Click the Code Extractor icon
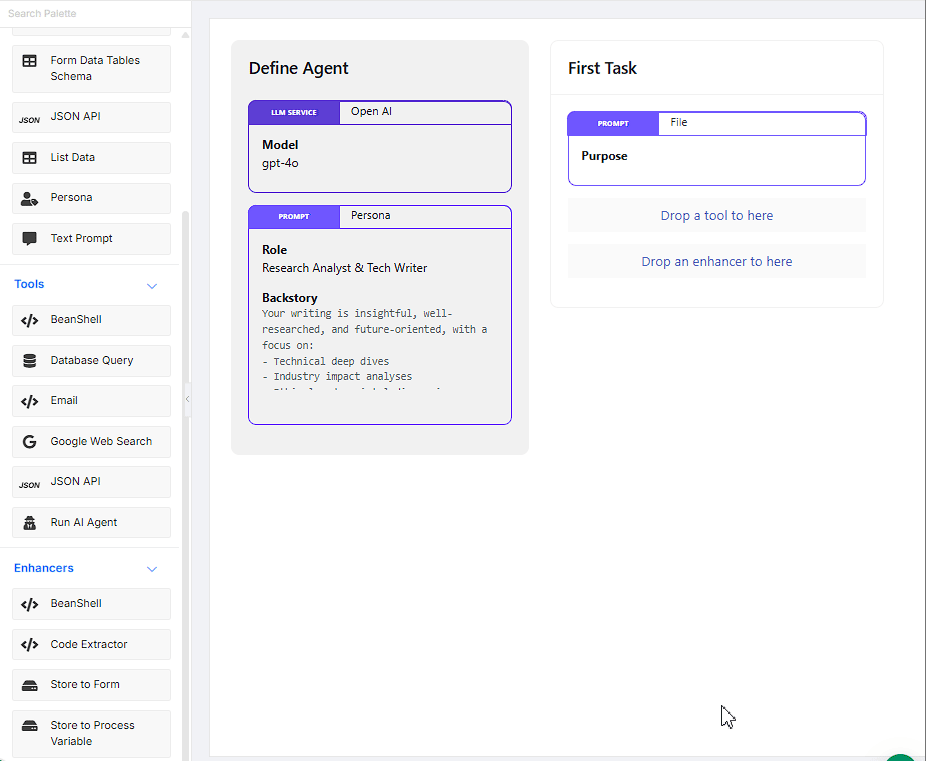This screenshot has width=926, height=761. tap(30, 645)
